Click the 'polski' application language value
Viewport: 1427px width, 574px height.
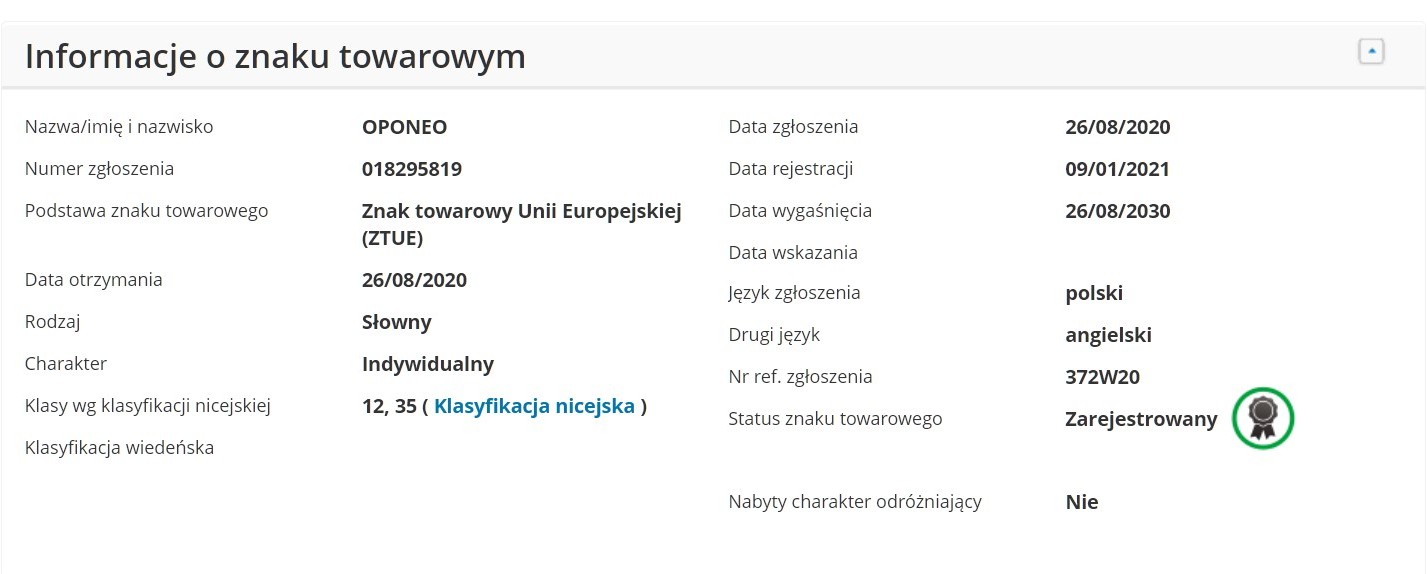[1094, 293]
